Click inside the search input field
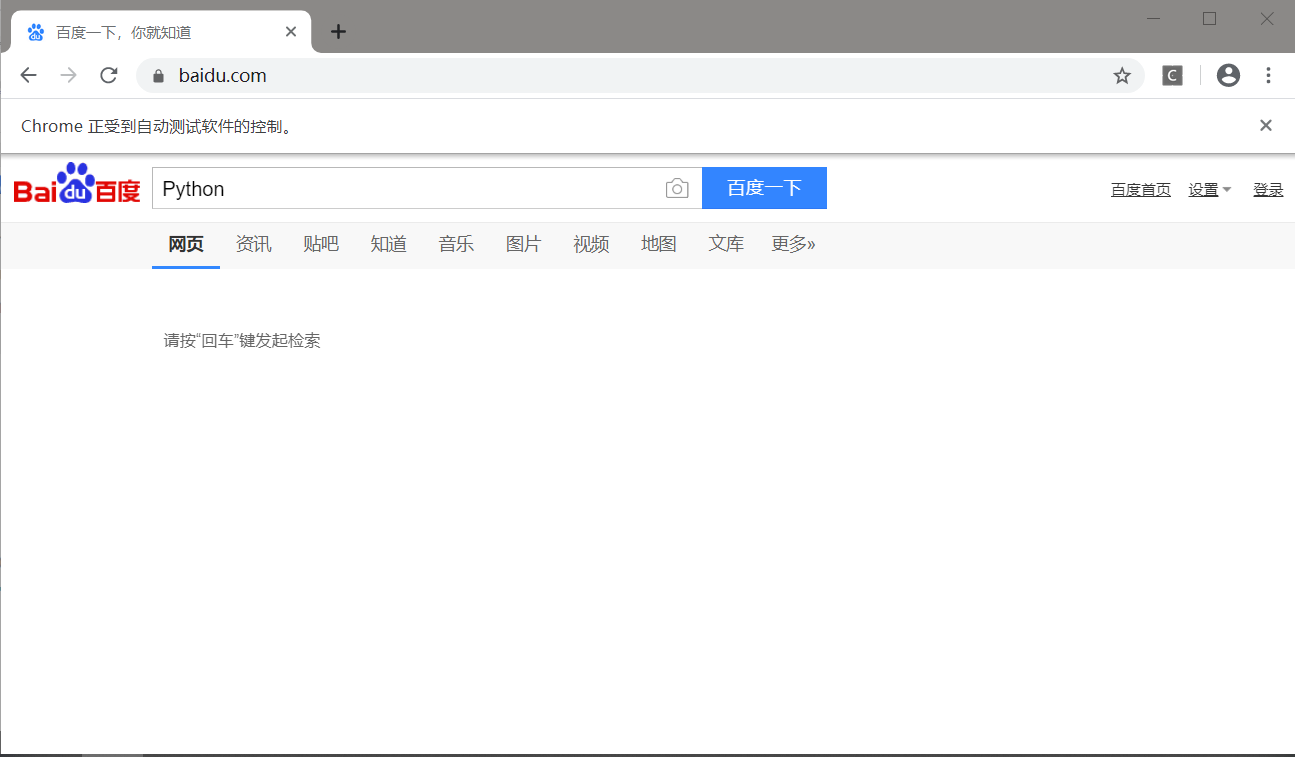Viewport: 1295px width, 757px height. [400, 188]
